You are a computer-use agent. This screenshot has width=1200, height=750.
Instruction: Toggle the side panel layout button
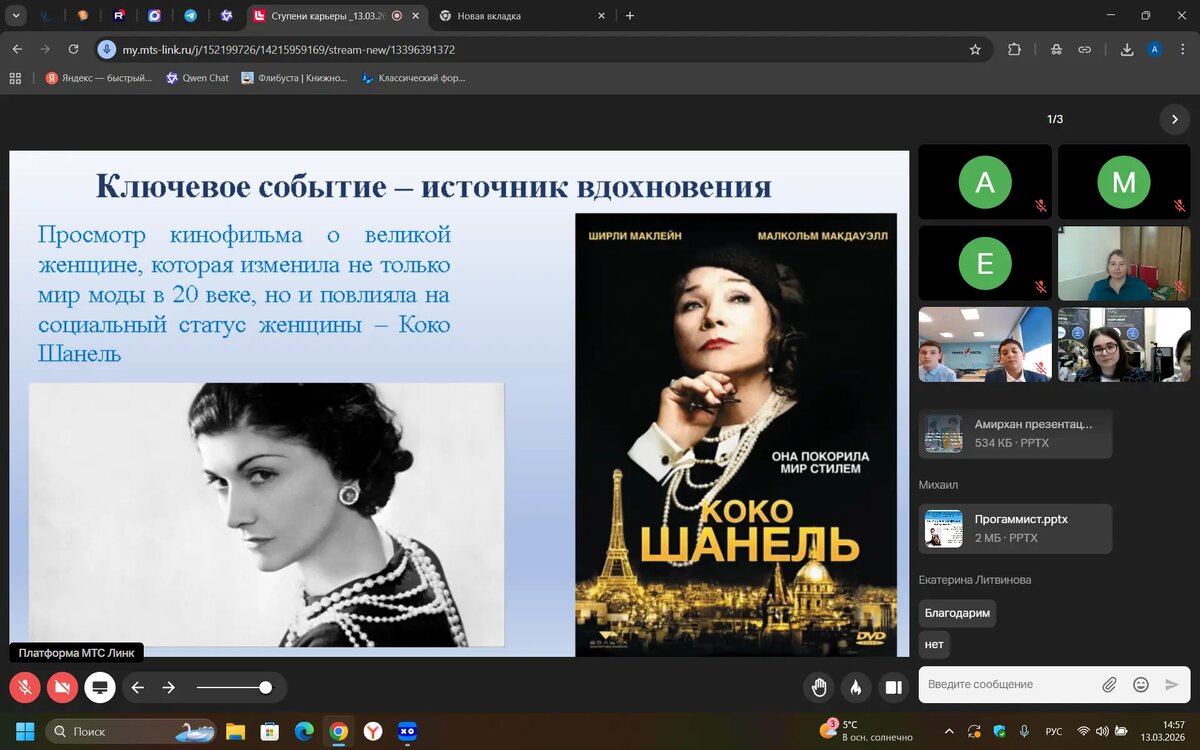pyautogui.click(x=893, y=687)
